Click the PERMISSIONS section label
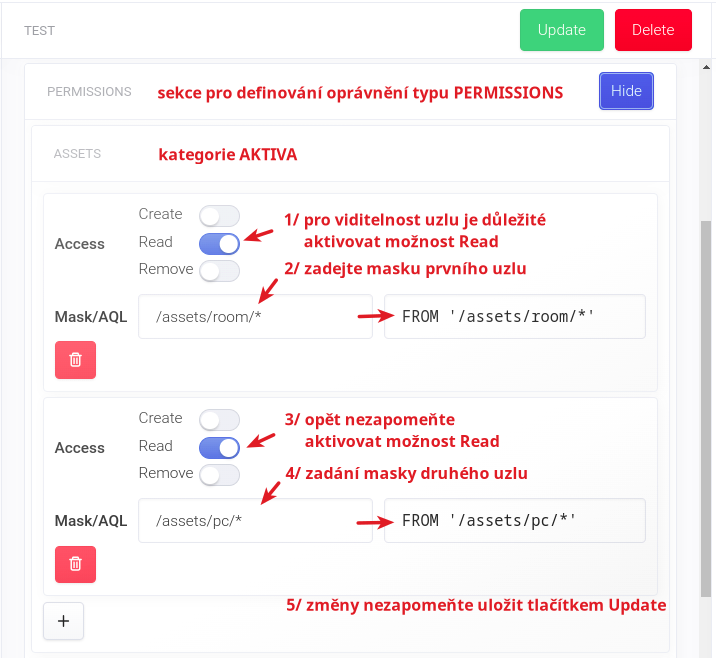The width and height of the screenshot is (716, 658). tap(89, 92)
